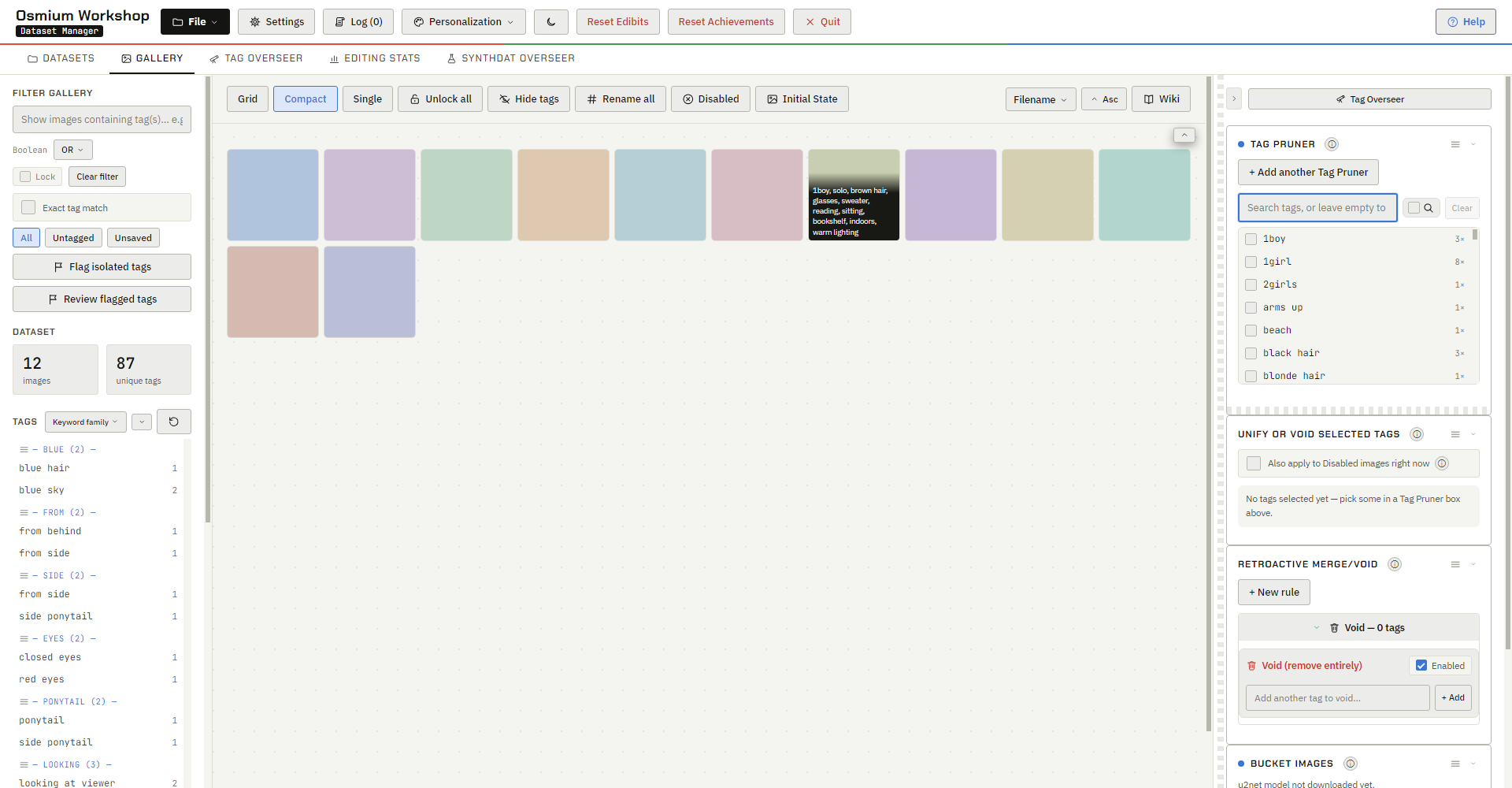Toggle the Lock filter checkbox

tap(25, 177)
